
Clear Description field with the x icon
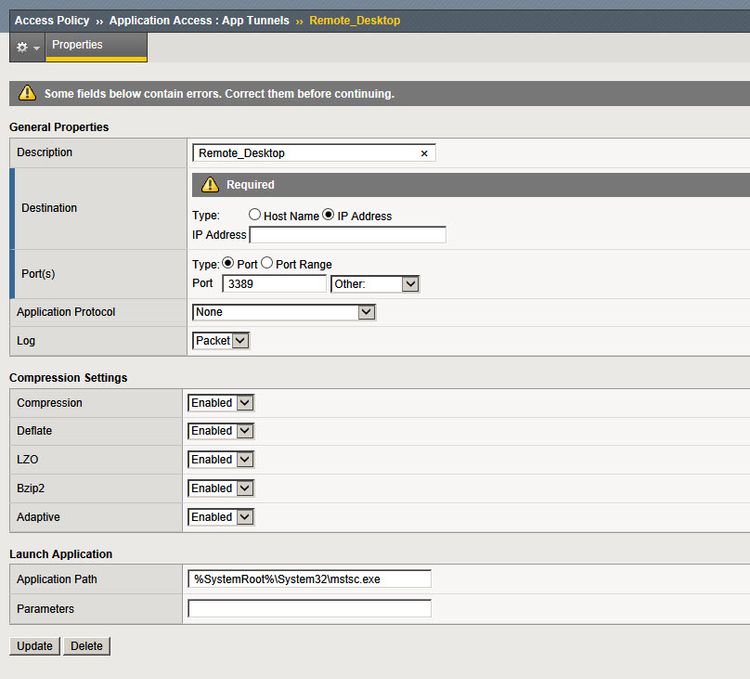(x=424, y=153)
